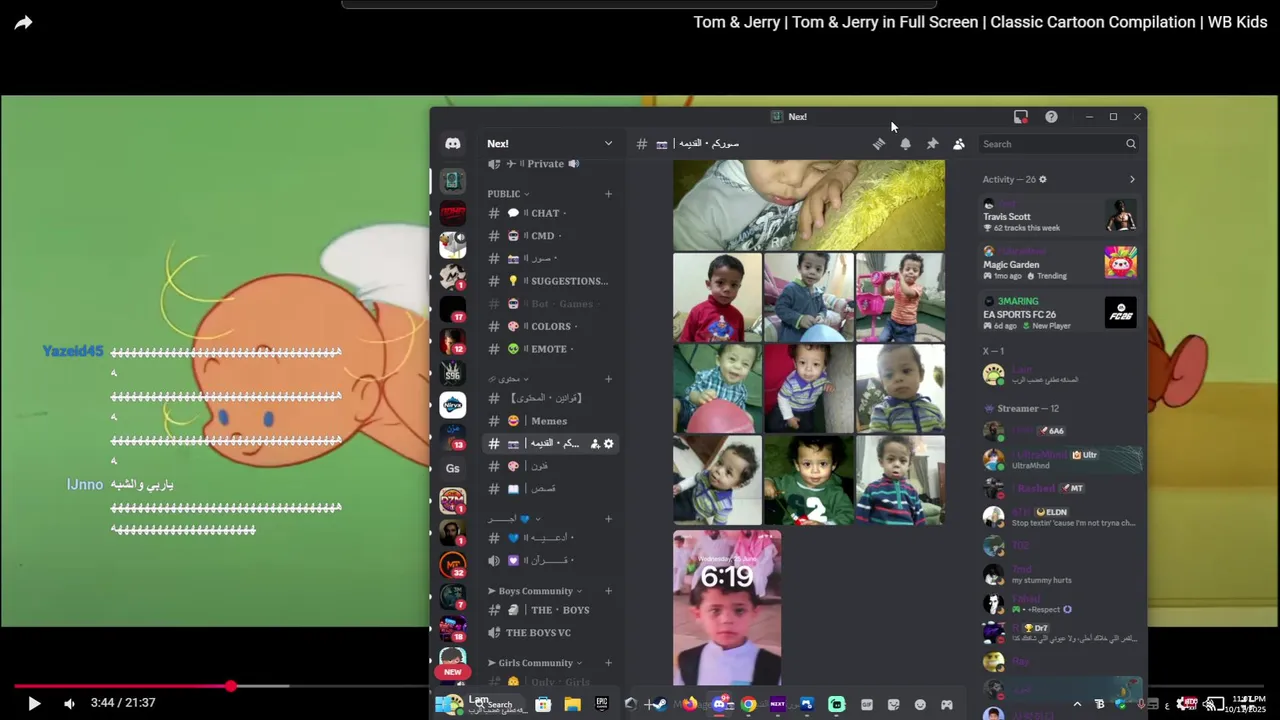Add channel to Girls Community category
The height and width of the screenshot is (720, 1280).
[608, 663]
